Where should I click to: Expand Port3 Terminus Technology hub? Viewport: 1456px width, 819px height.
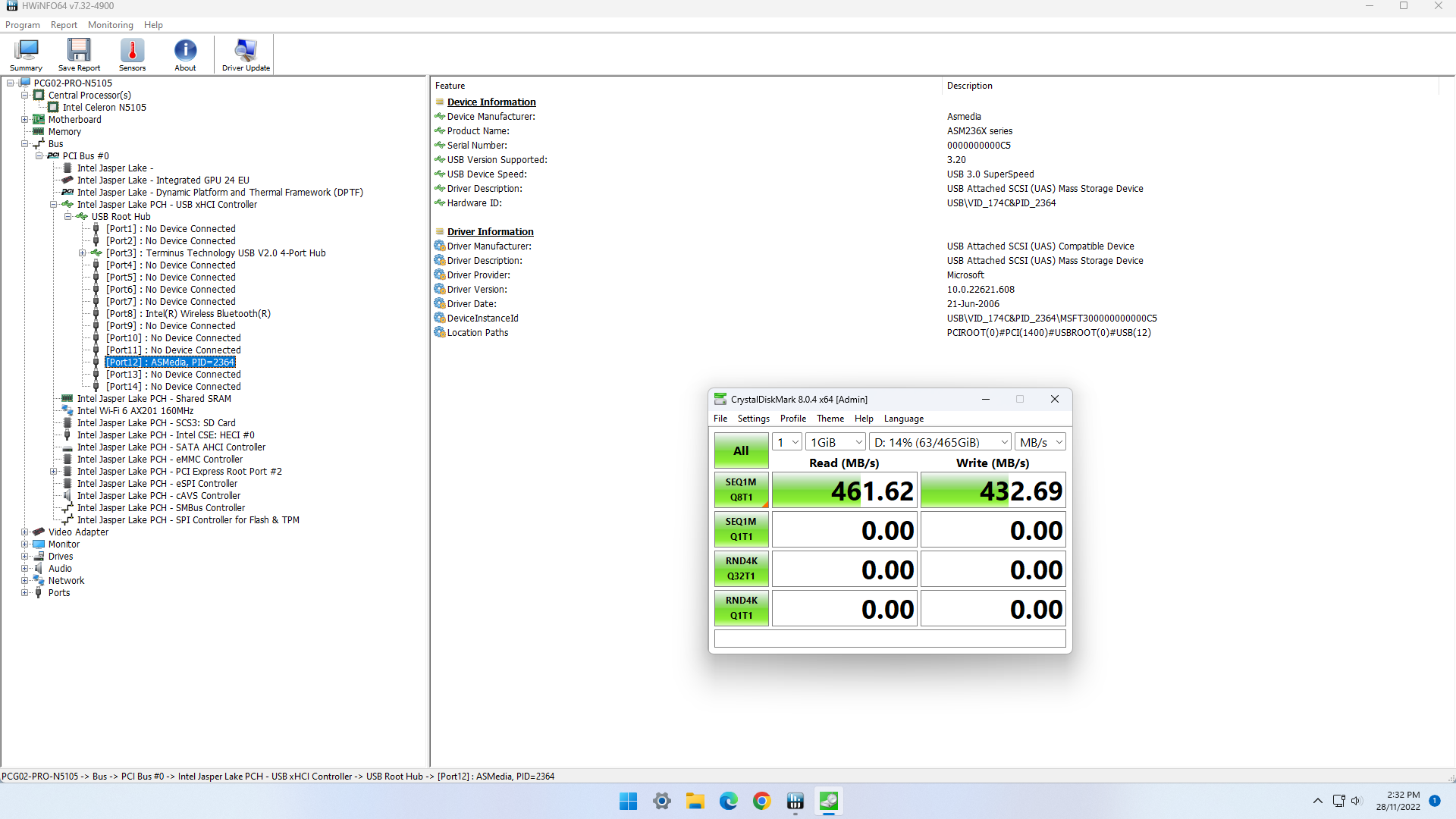(x=83, y=253)
